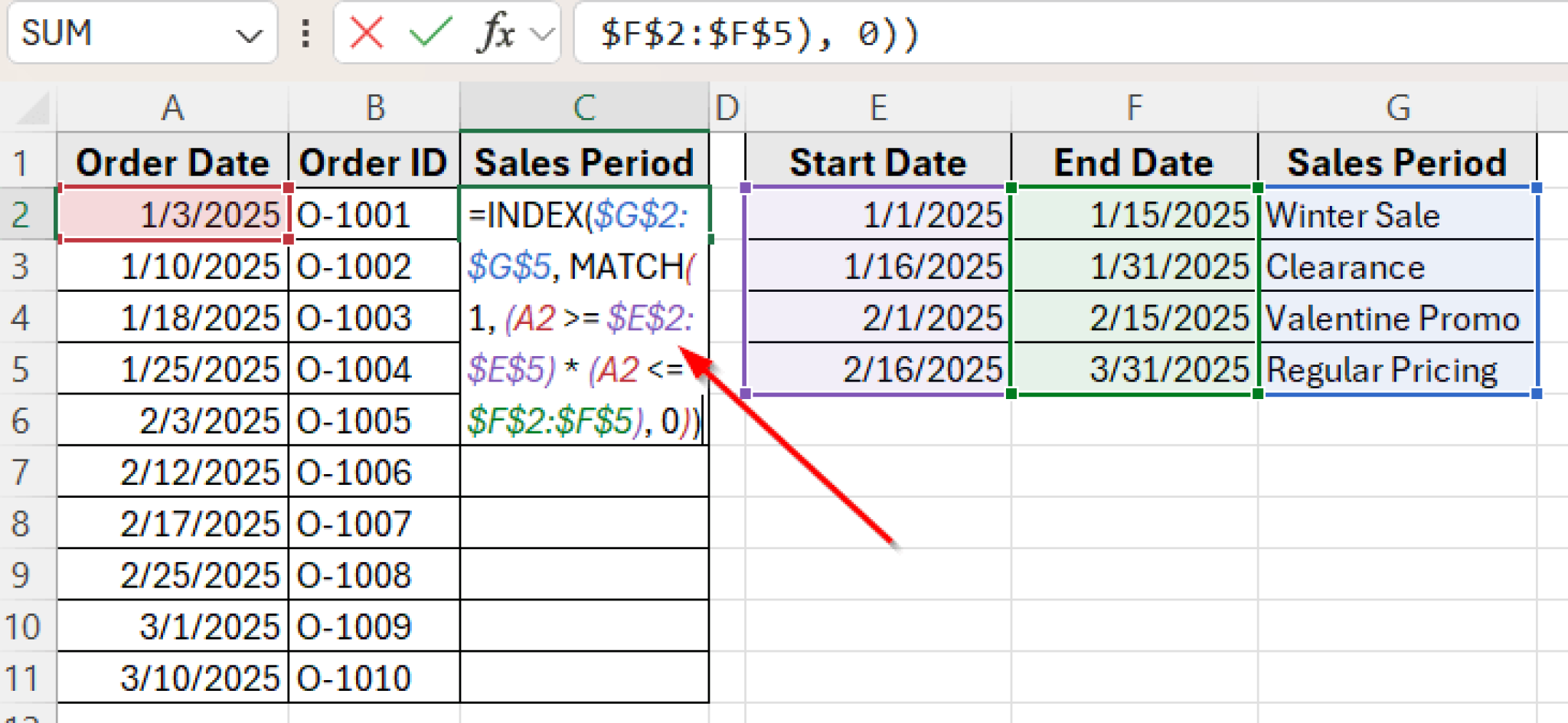Click the Regular Pricing cell
1568x723 pixels.
(x=1397, y=369)
